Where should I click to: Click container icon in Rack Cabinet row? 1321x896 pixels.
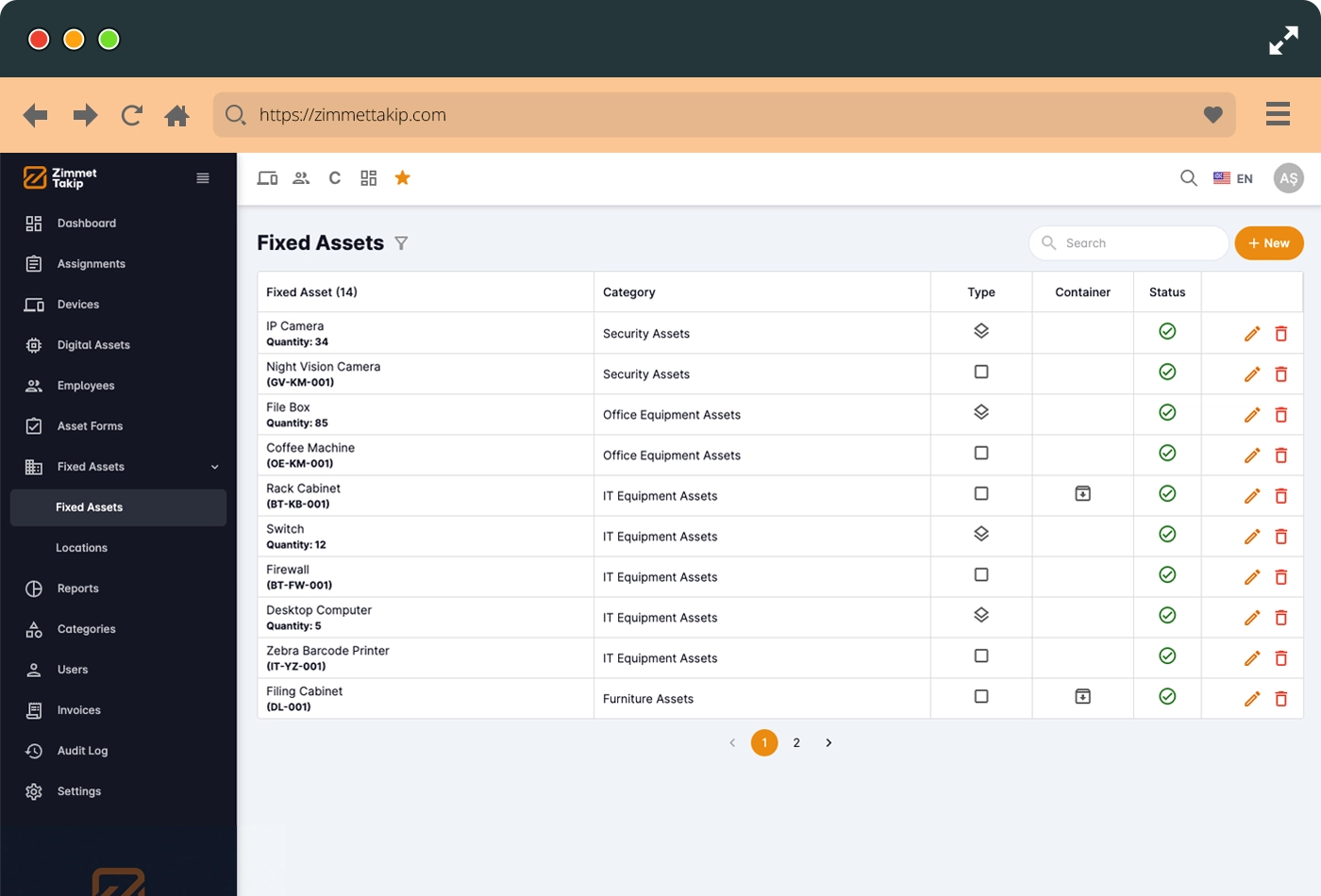pos(1083,493)
